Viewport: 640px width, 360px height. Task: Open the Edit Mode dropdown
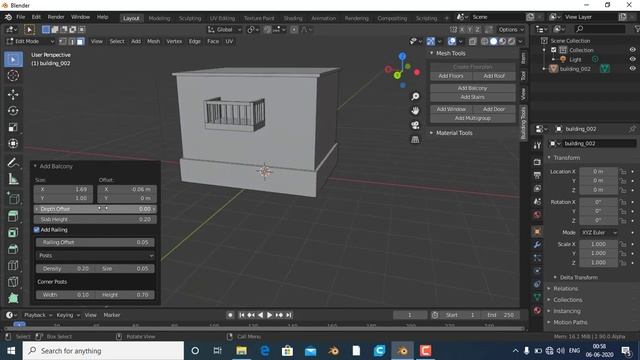click(30, 41)
